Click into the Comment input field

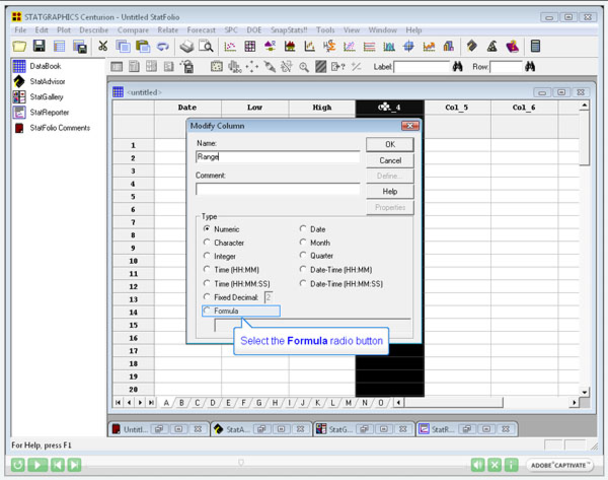[278, 189]
